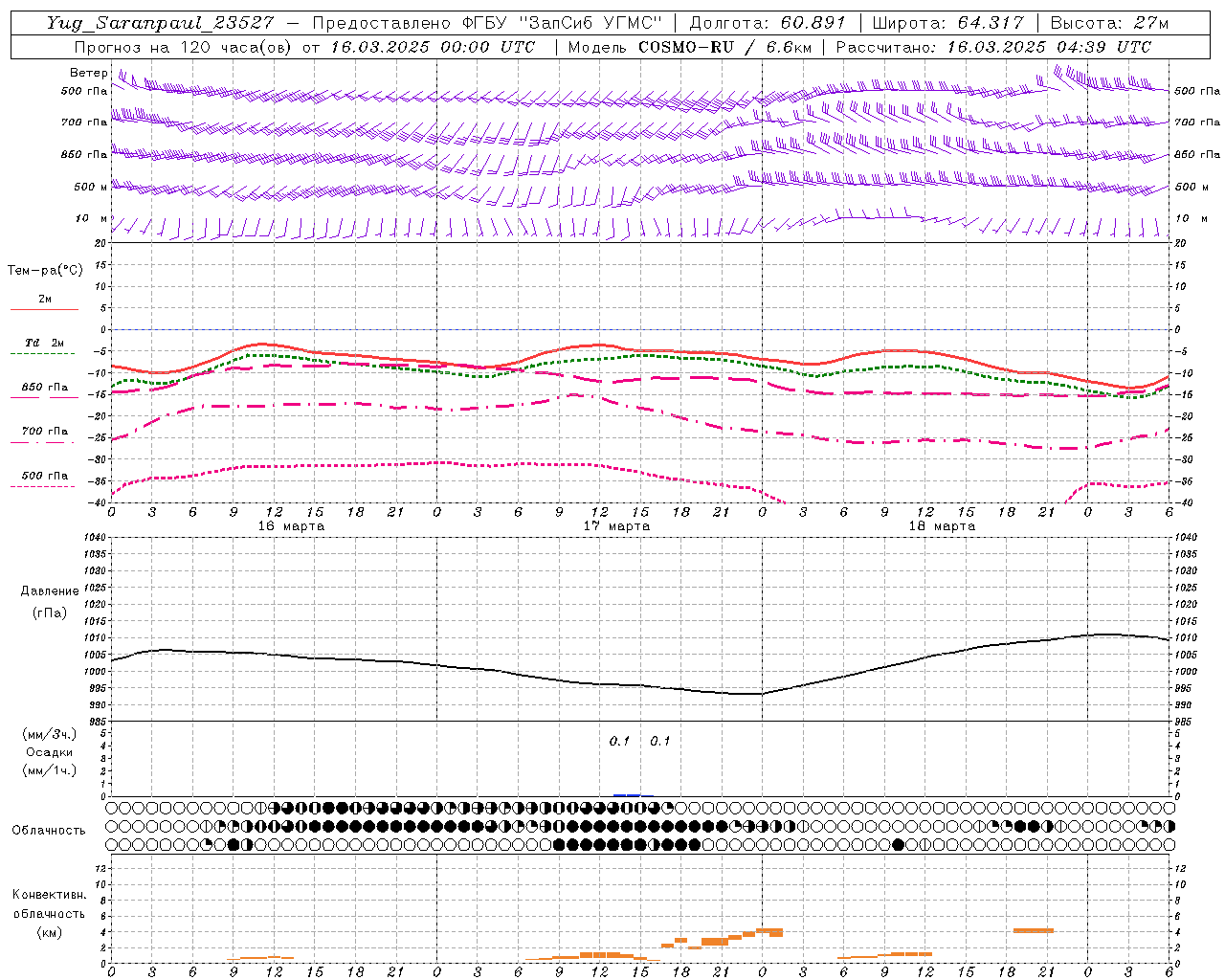Select the forecast start time 16.03.2025 00:00 UTC

[x=434, y=47]
